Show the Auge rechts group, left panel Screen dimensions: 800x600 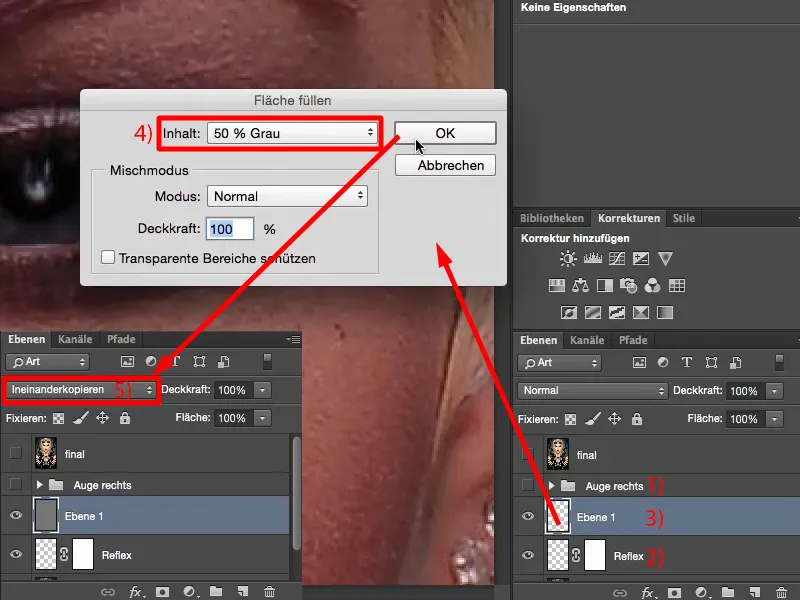[16, 484]
